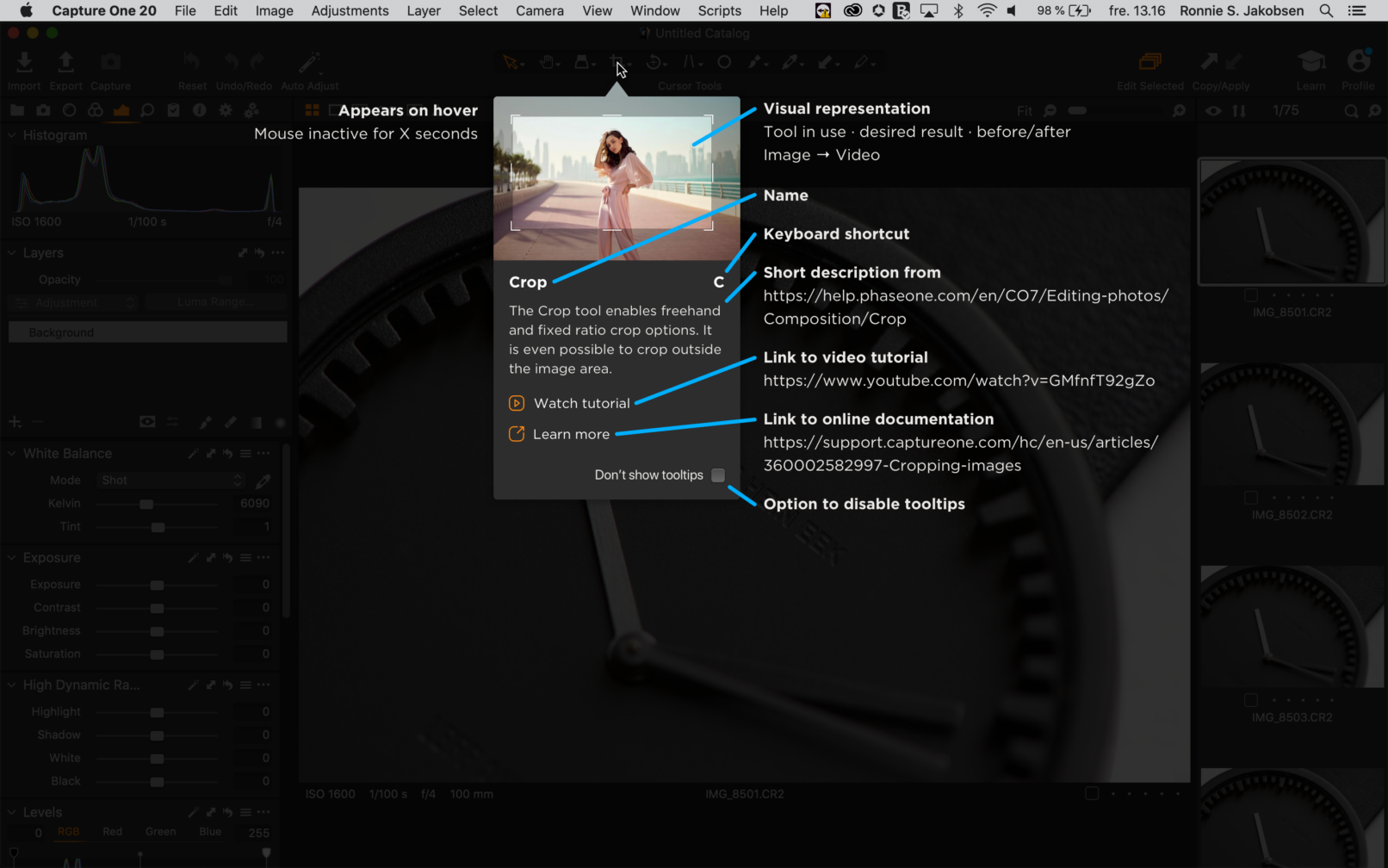Click the Watch tutorial link
The height and width of the screenshot is (868, 1388).
(581, 403)
